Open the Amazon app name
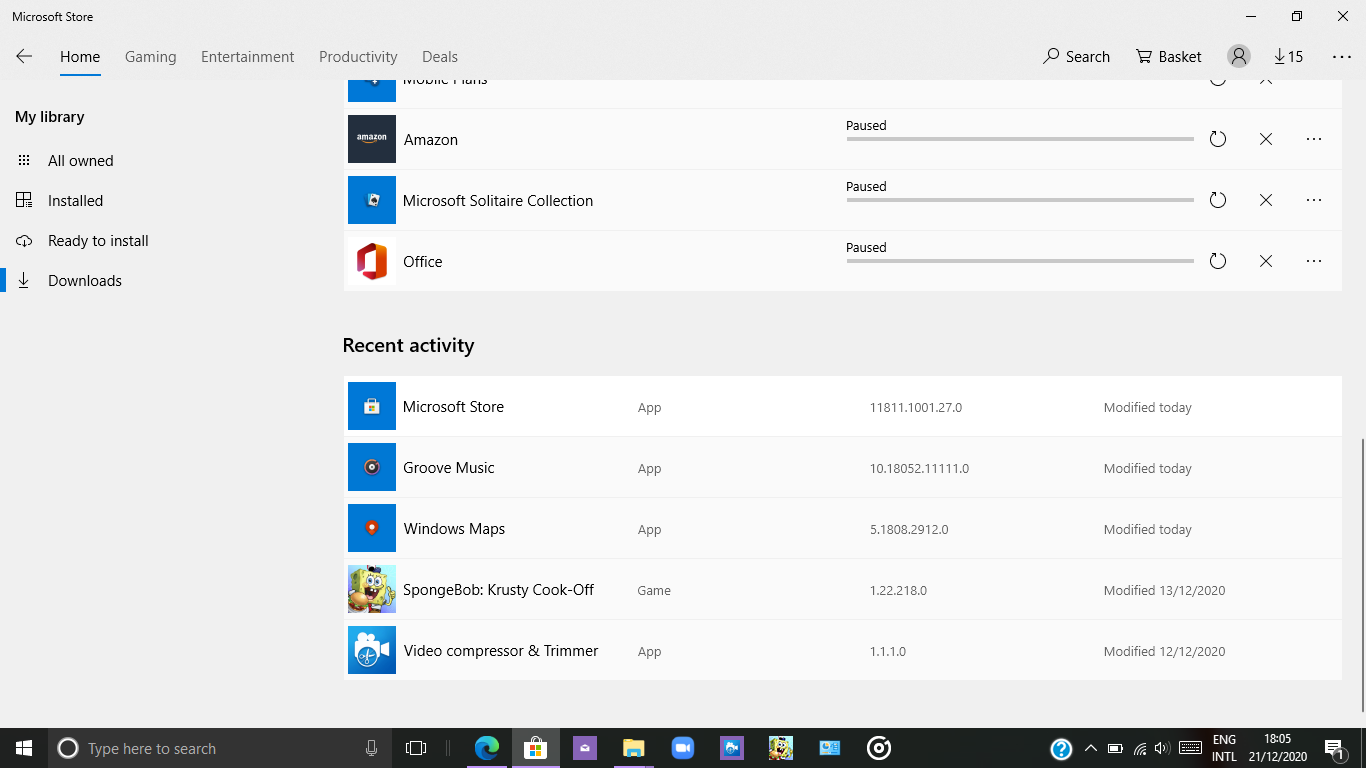This screenshot has height=768, width=1366. click(431, 140)
